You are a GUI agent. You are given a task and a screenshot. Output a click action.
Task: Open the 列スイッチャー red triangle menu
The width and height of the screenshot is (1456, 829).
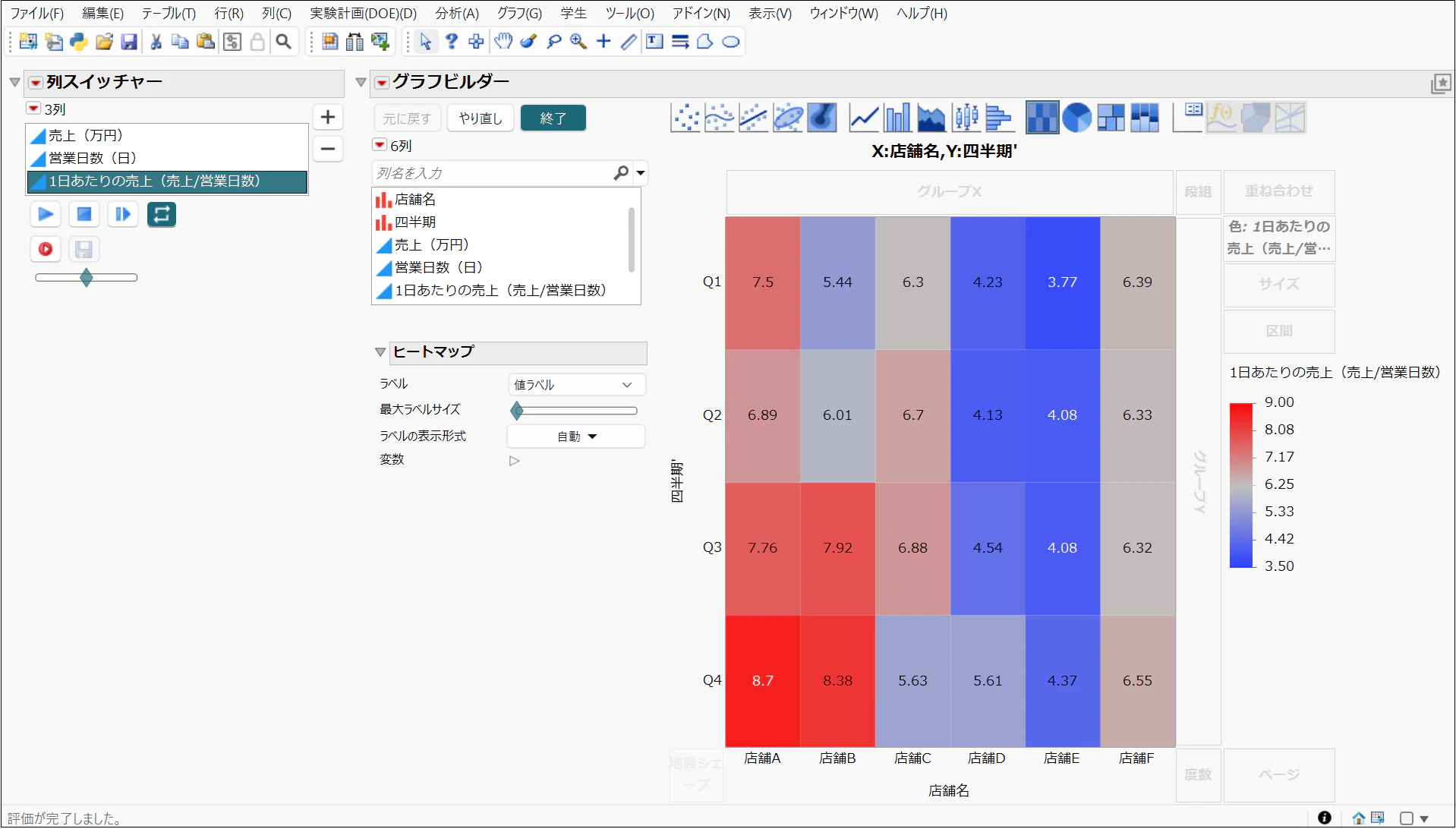click(36, 82)
